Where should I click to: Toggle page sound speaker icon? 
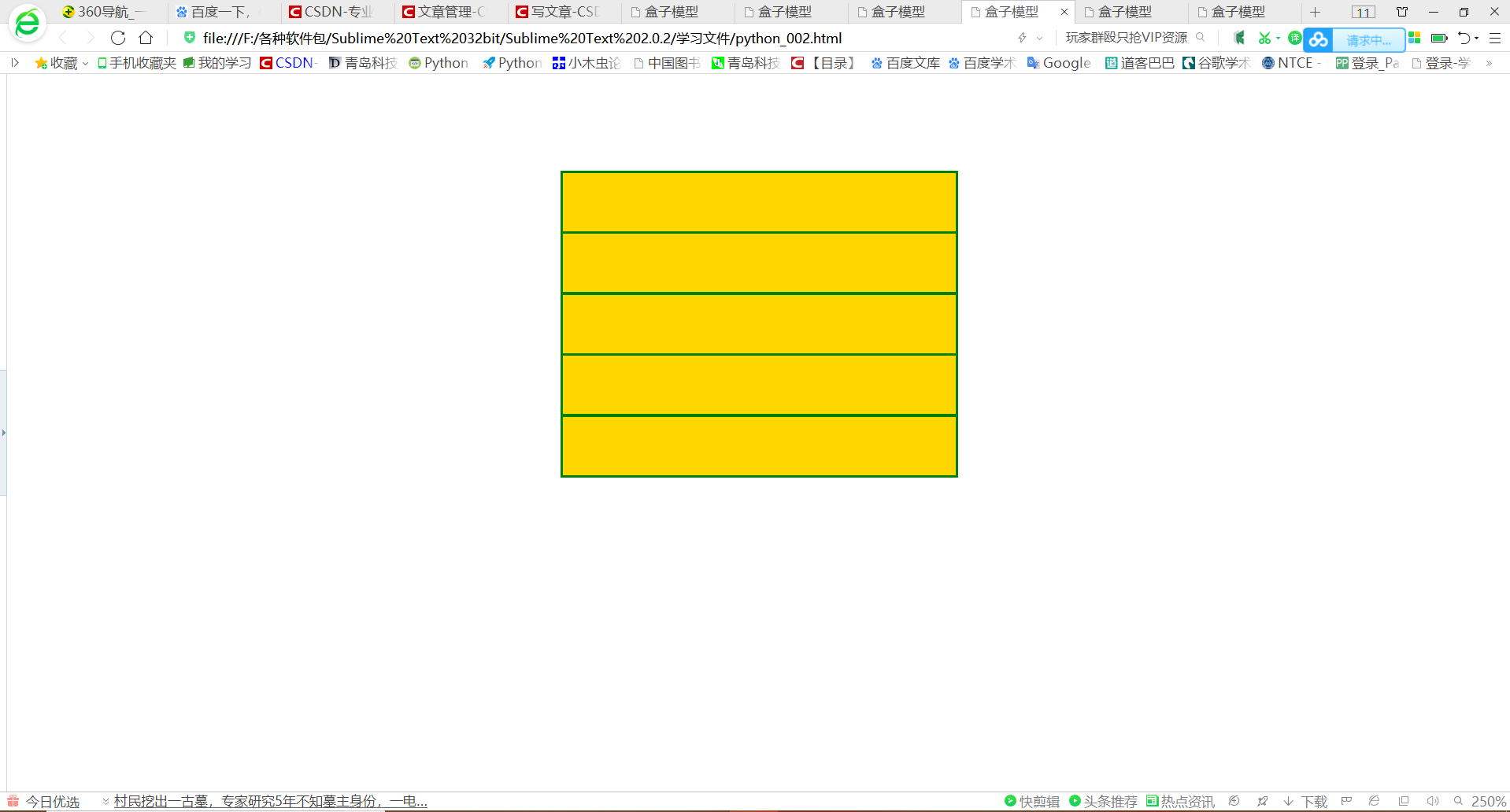(x=1433, y=801)
